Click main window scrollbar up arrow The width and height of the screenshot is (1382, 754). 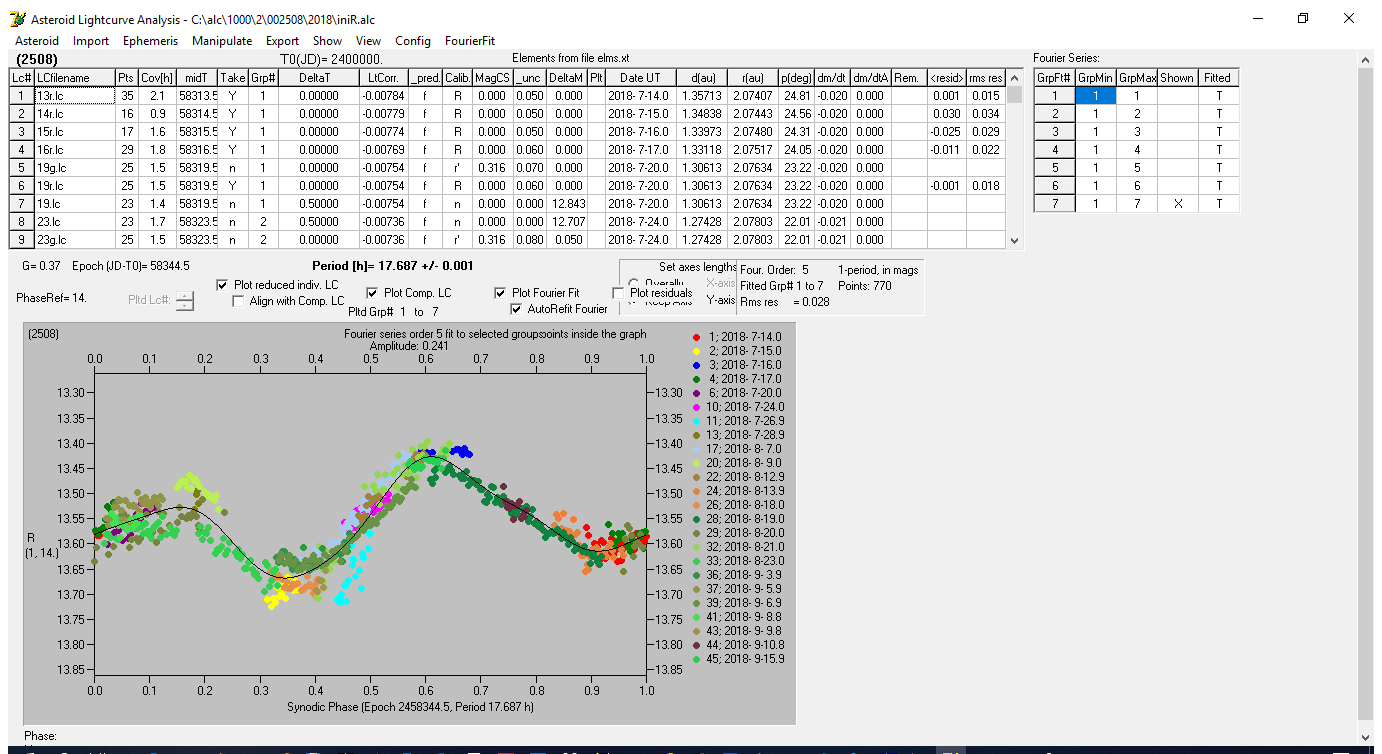1366,60
